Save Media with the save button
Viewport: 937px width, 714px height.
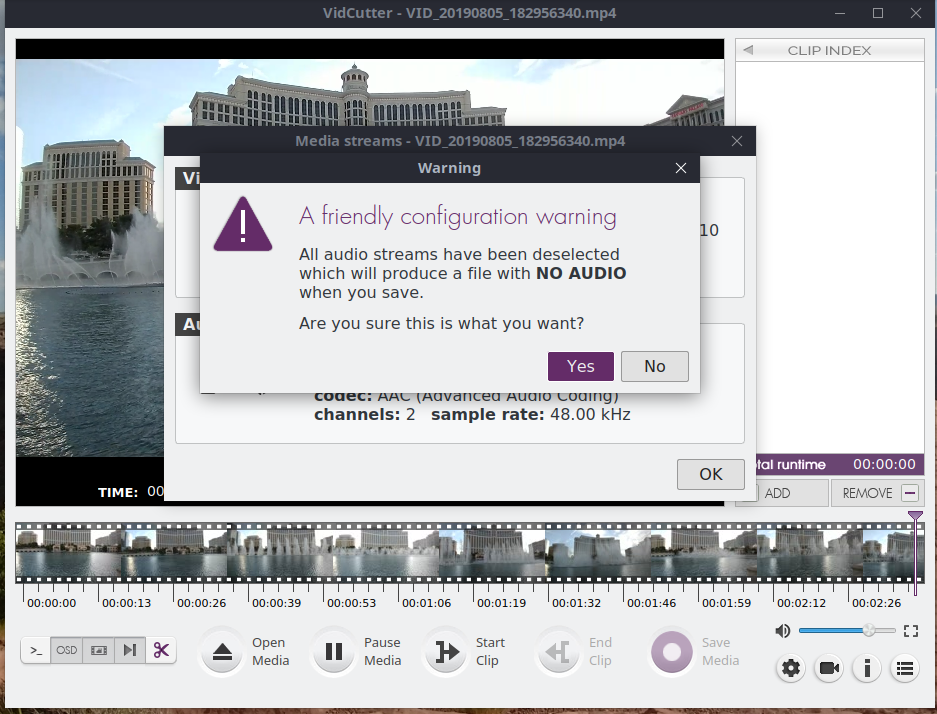pyautogui.click(x=671, y=651)
